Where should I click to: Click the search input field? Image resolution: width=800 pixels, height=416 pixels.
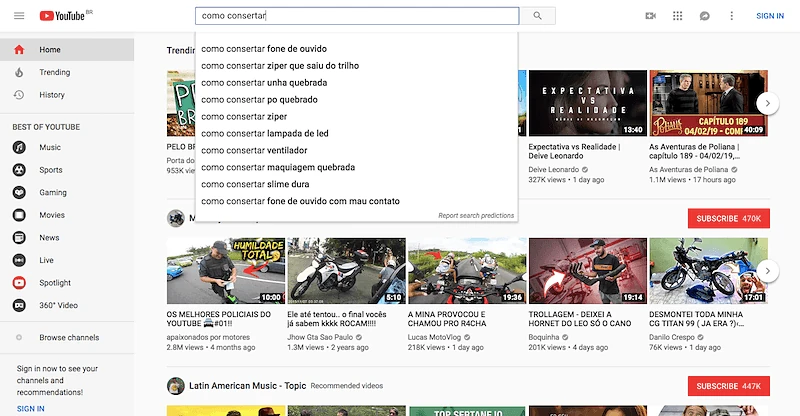tap(357, 16)
